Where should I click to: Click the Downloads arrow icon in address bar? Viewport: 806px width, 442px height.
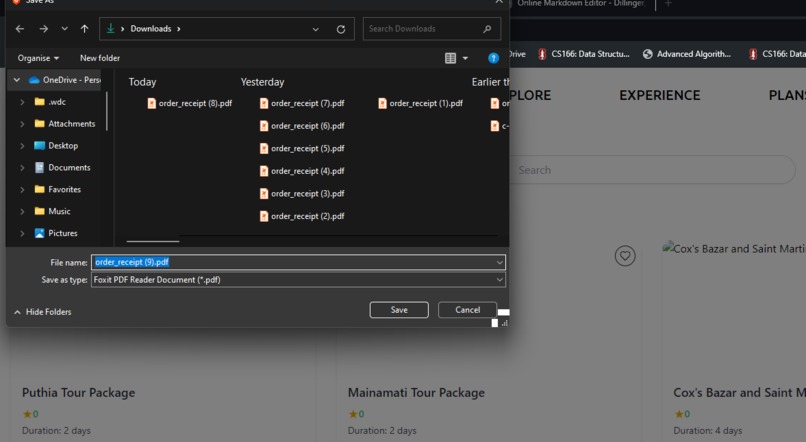click(x=111, y=29)
